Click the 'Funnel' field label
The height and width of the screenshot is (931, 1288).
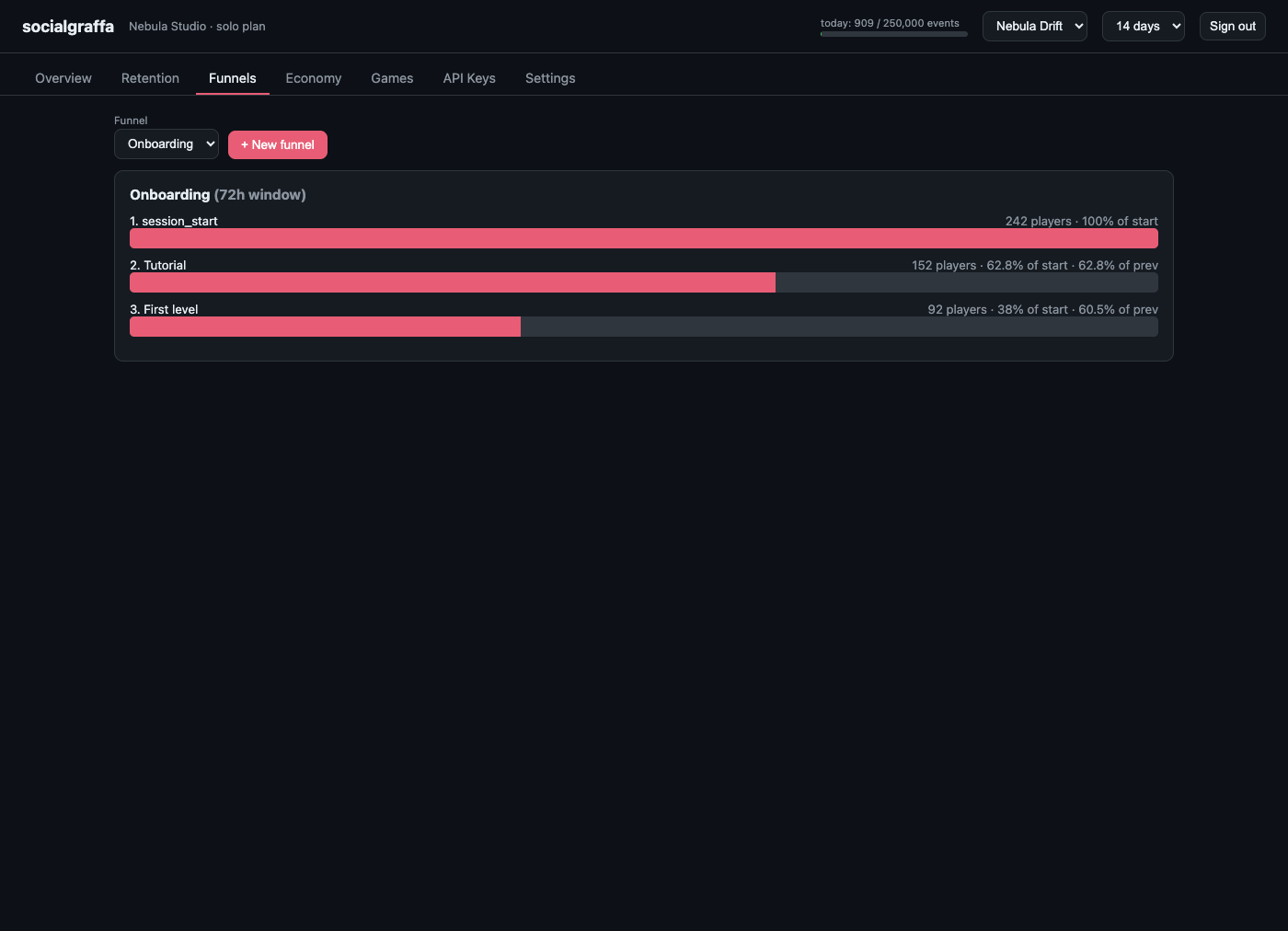pyautogui.click(x=131, y=121)
